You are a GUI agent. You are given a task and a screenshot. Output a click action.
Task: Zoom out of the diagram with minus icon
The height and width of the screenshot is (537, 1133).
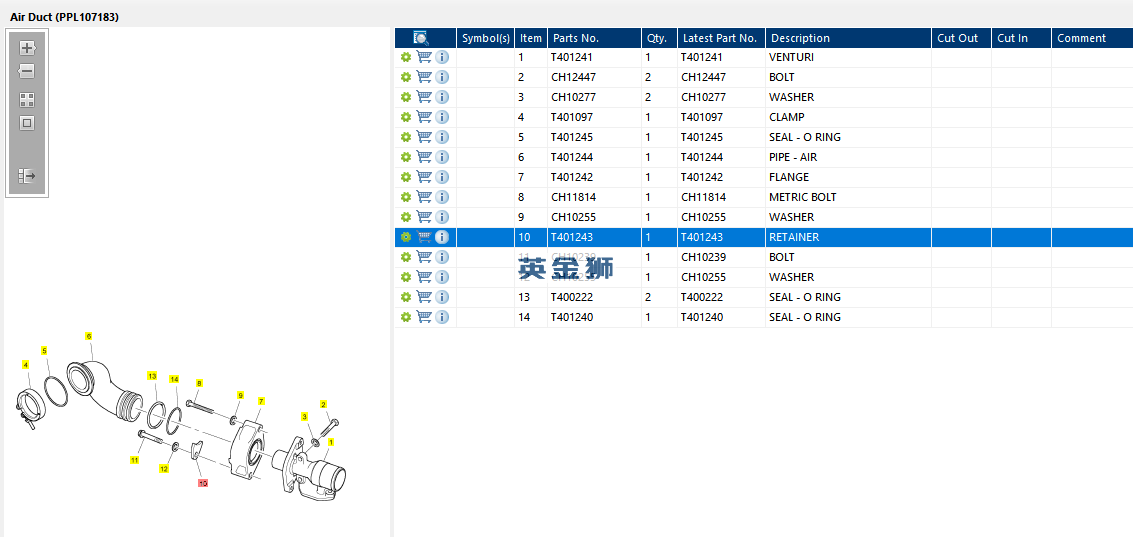tap(27, 71)
